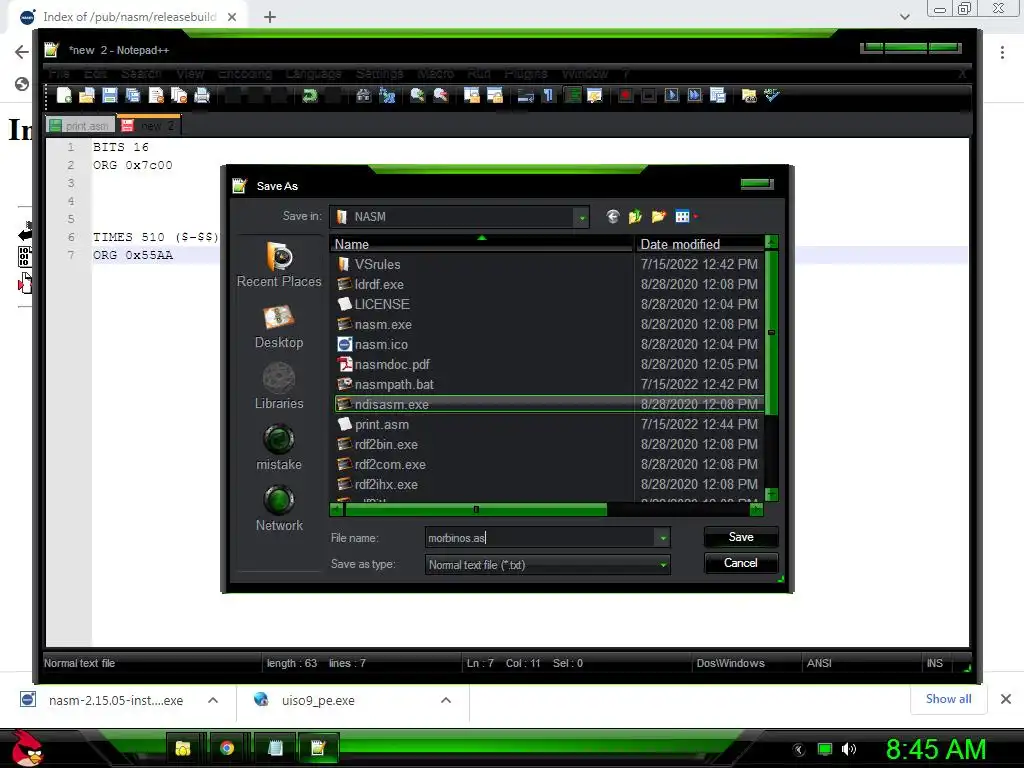Click the red Record Macro icon
The height and width of the screenshot is (768, 1024).
pos(625,95)
